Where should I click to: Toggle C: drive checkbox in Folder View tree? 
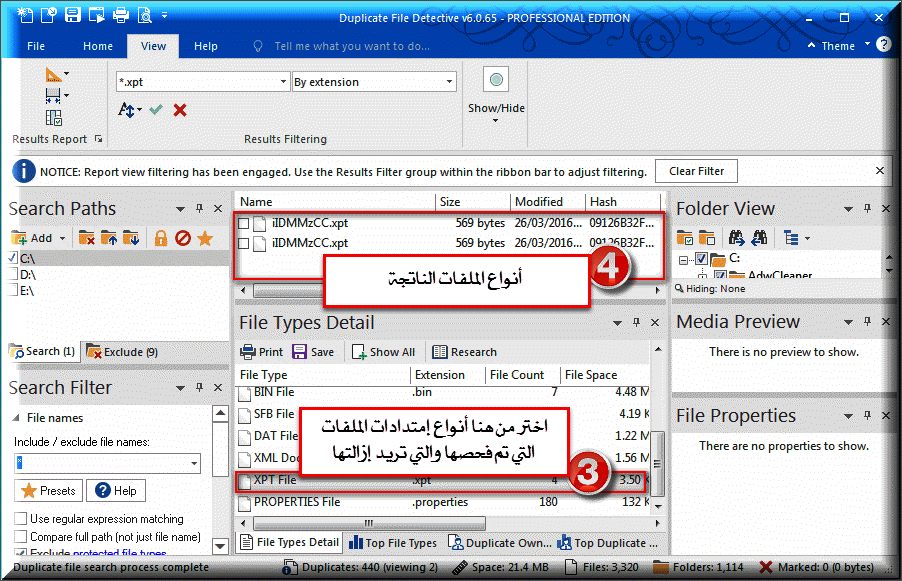pyautogui.click(x=701, y=258)
